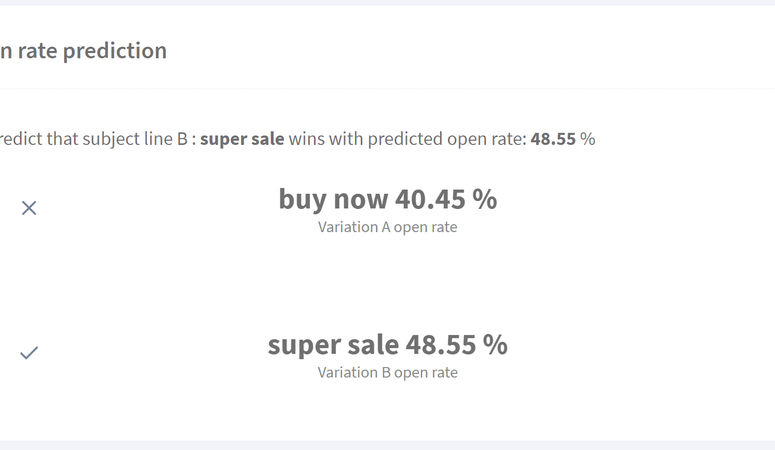Click the gray strip above the panel heading

[x=388, y=2]
